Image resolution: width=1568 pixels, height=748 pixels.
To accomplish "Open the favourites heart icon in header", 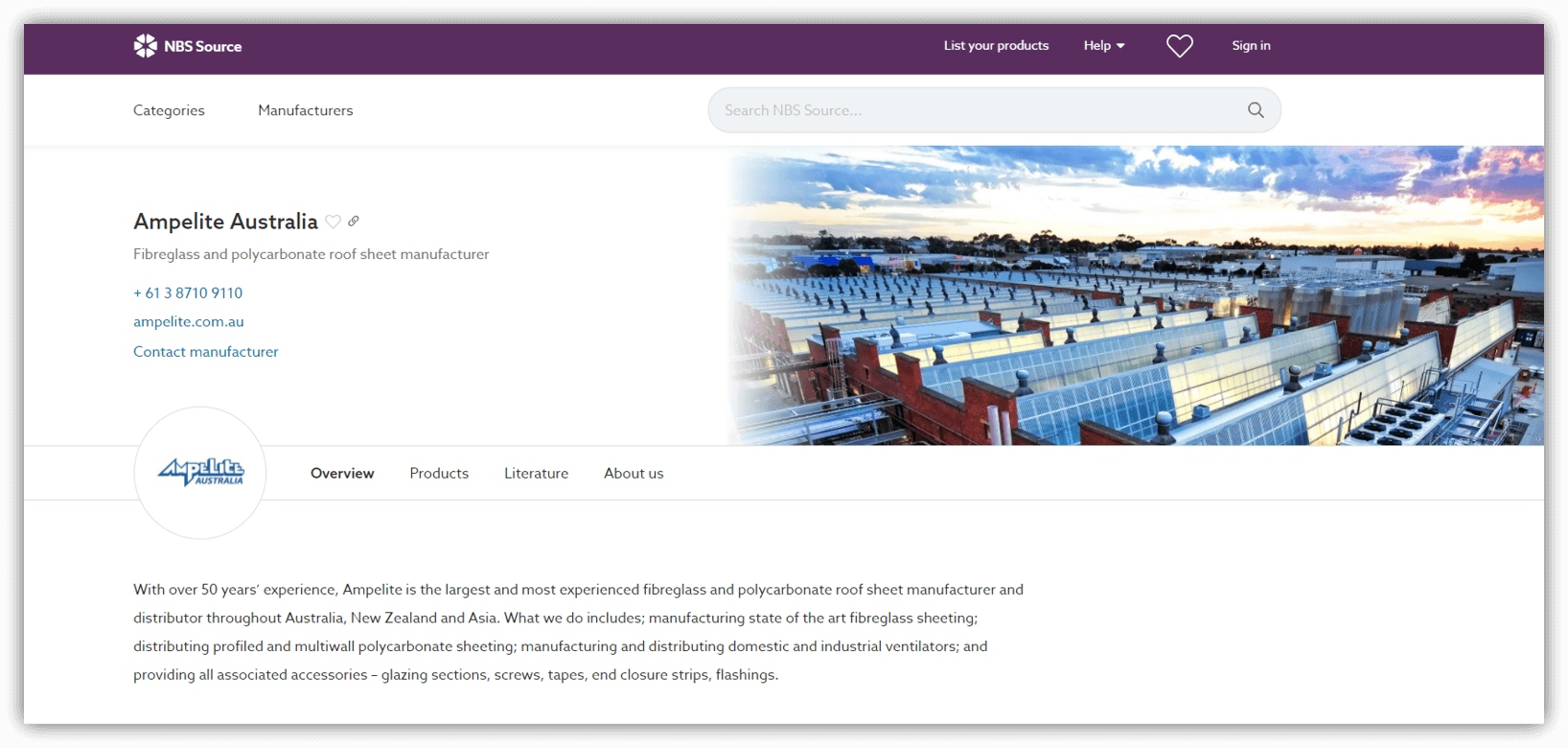I will click(x=1179, y=46).
